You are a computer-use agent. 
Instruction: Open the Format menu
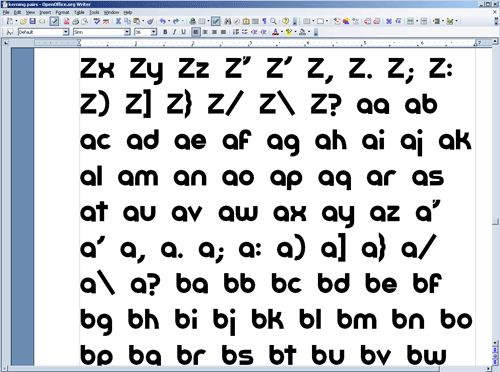(62, 12)
